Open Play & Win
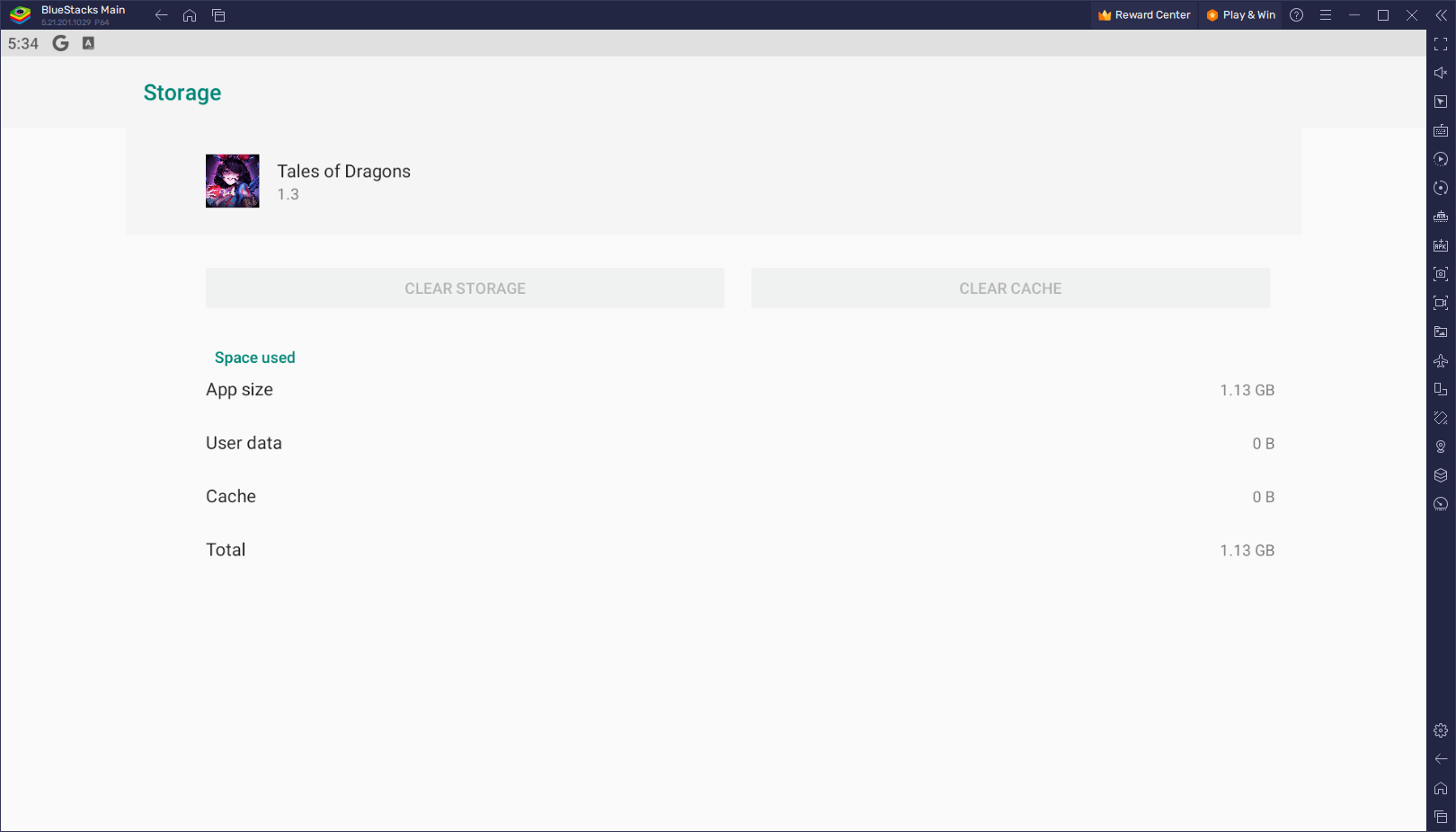Viewport: 1456px width, 832px height. pos(1241,15)
